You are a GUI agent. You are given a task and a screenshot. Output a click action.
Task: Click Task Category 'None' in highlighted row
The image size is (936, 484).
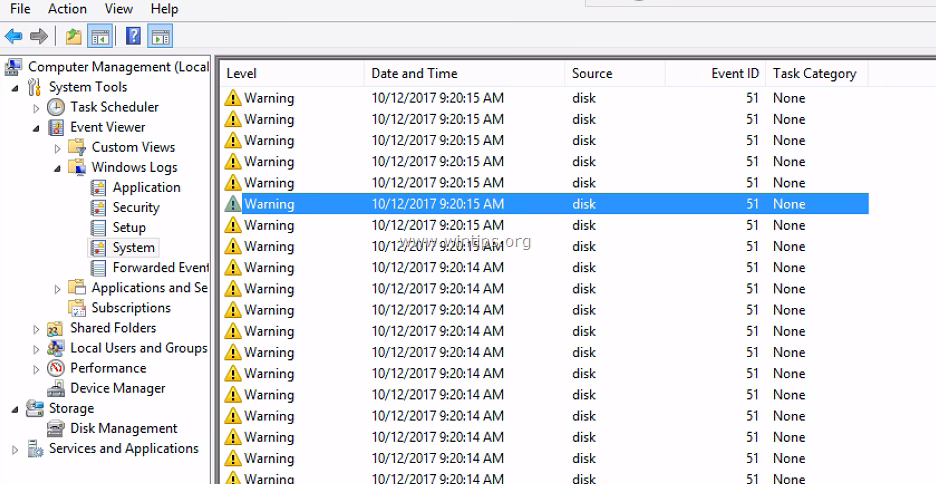(789, 204)
